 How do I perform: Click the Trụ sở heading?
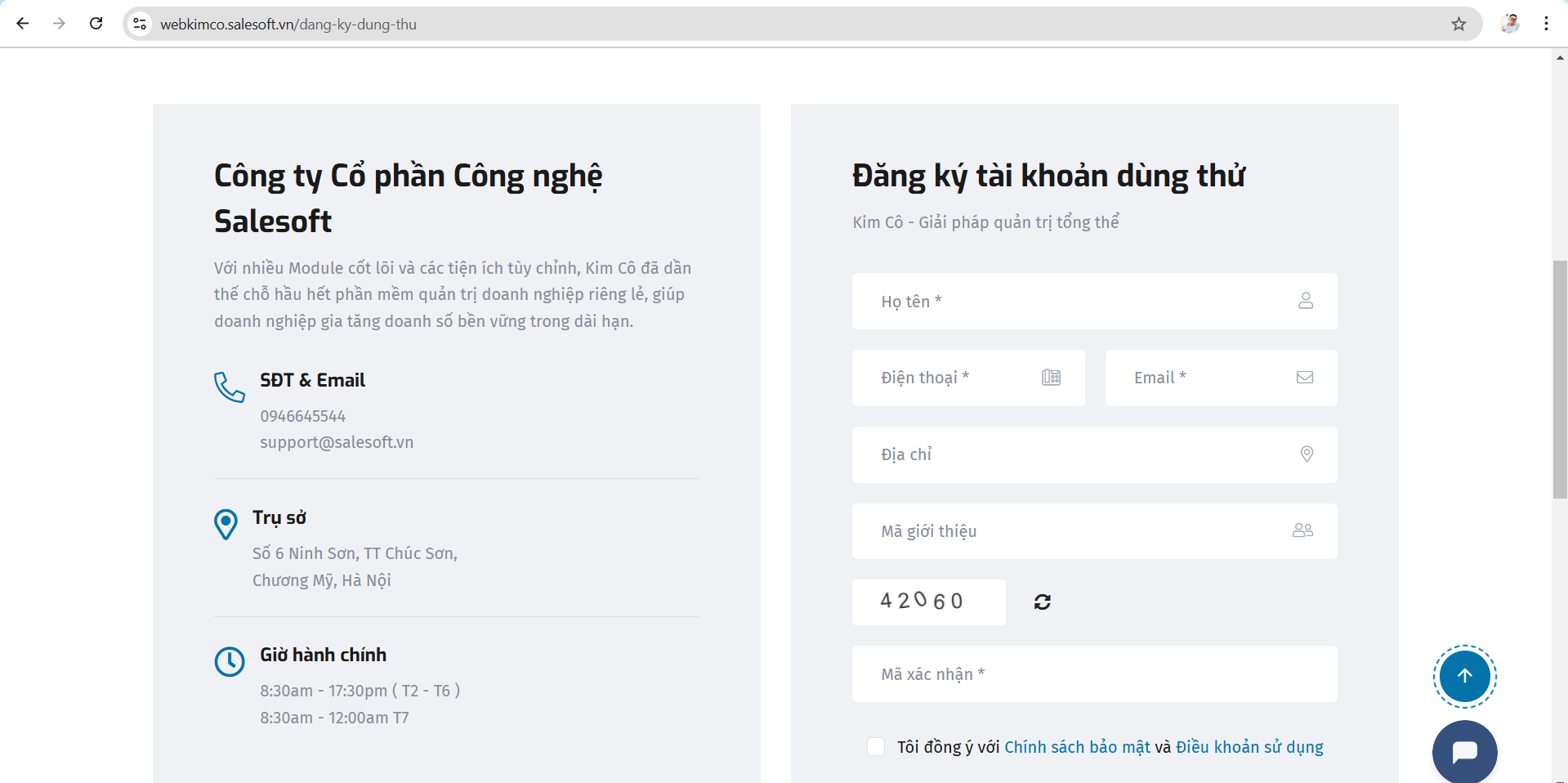[x=279, y=517]
